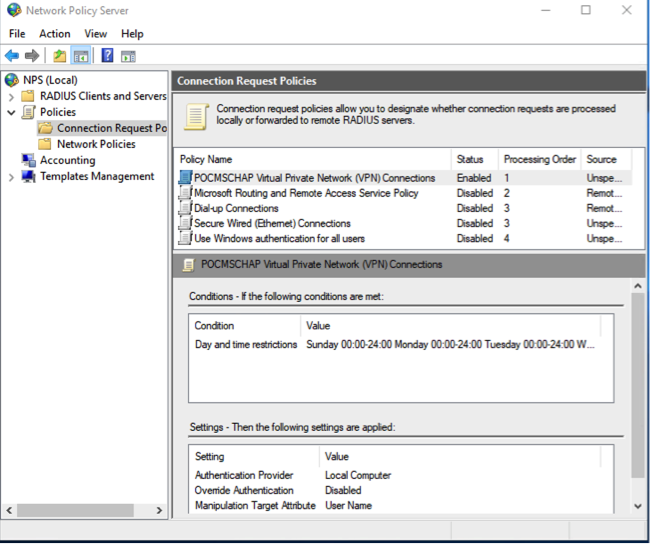Open Help via blue question mark icon
650x544 pixels.
pos(107,55)
